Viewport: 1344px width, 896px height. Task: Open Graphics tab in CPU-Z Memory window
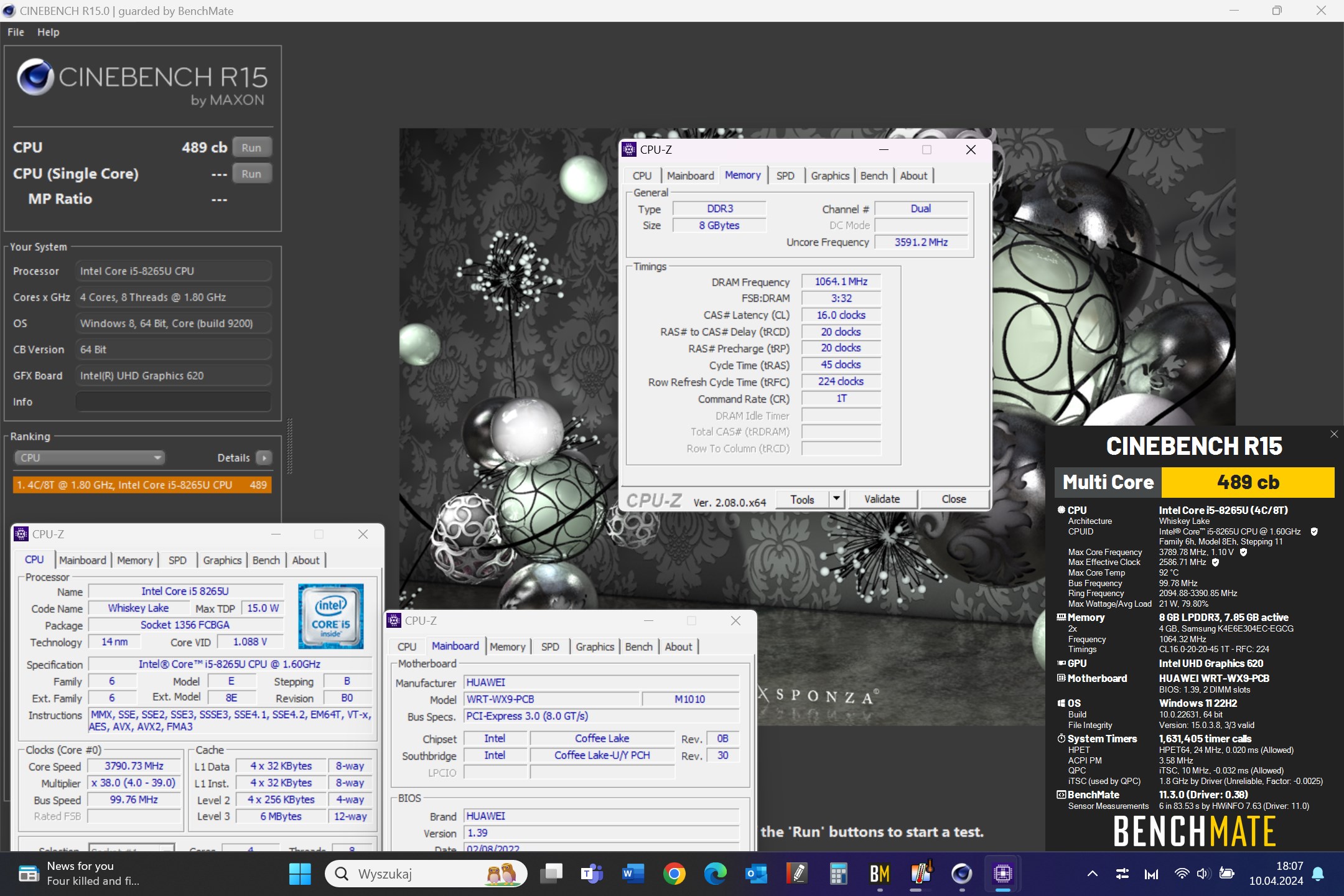tap(830, 176)
